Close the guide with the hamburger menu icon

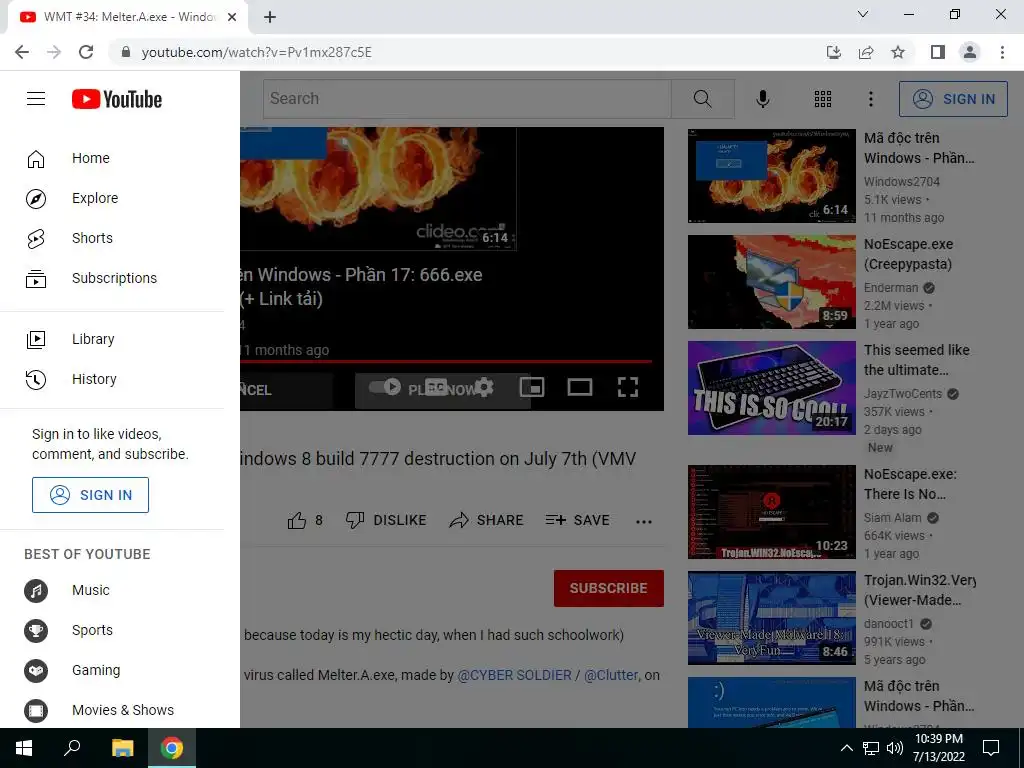tap(36, 99)
